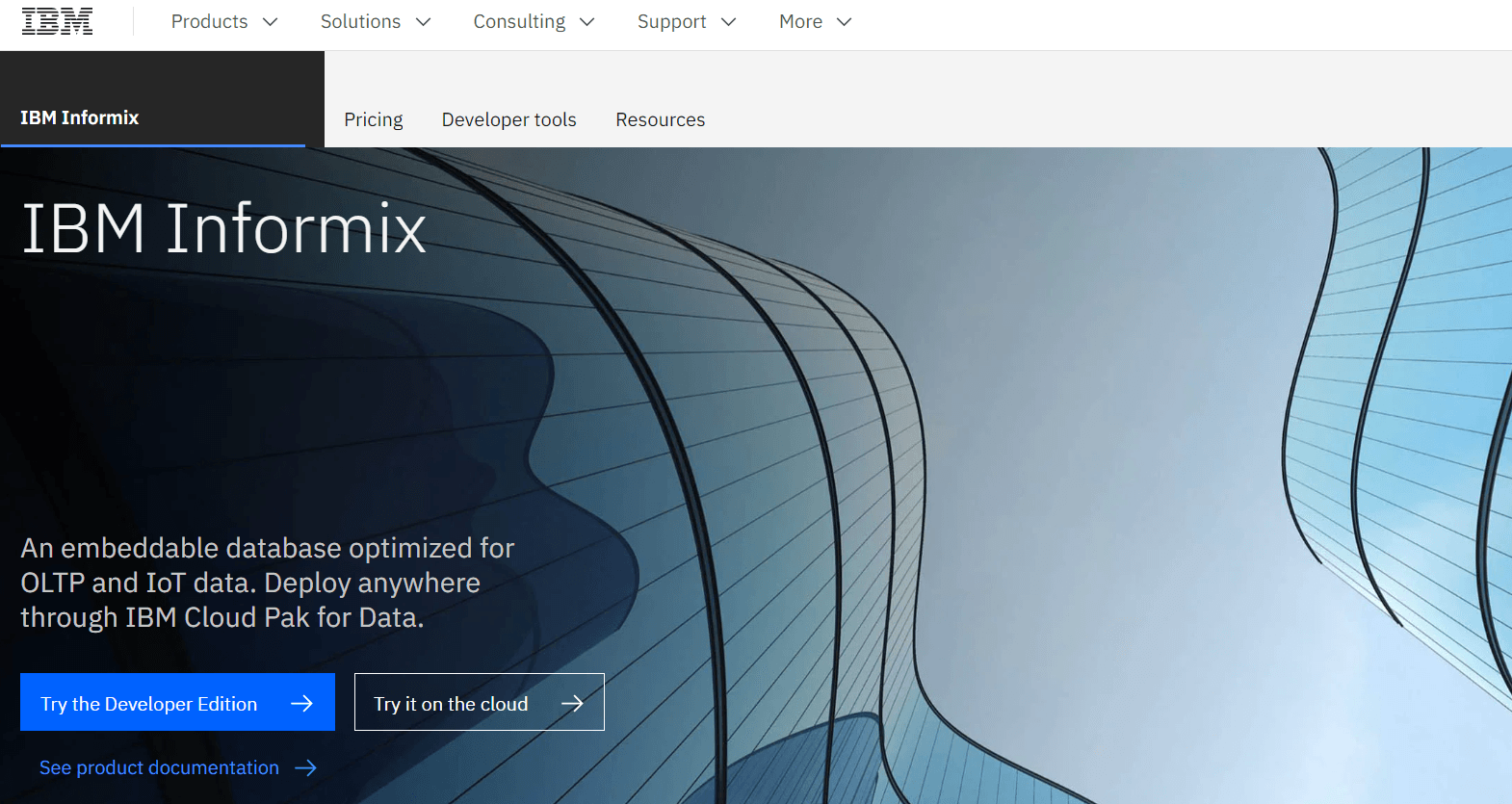Click Try the Developer Edition button
Viewport: 1512px width, 804px height.
coord(177,702)
